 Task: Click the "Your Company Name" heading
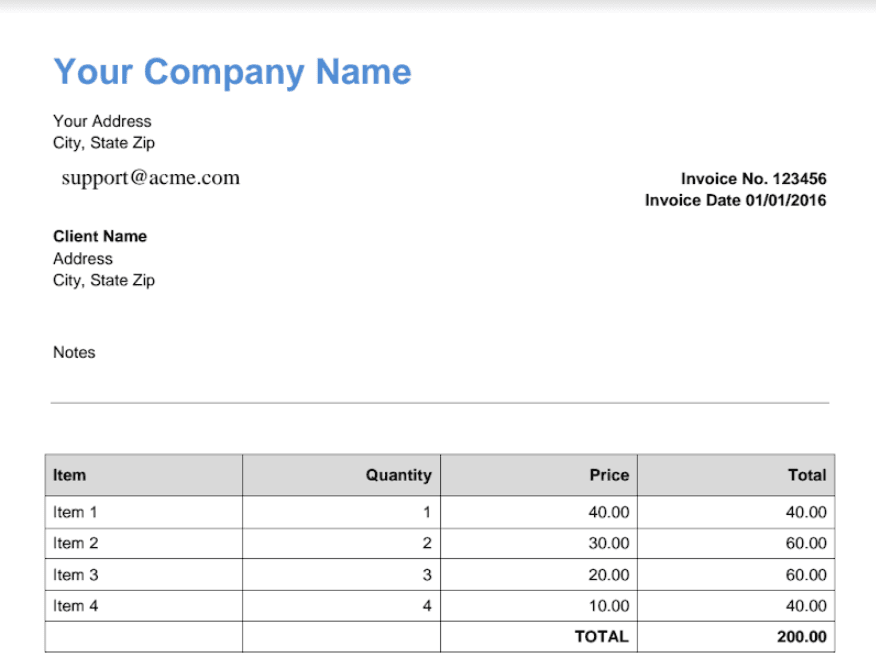[232, 72]
